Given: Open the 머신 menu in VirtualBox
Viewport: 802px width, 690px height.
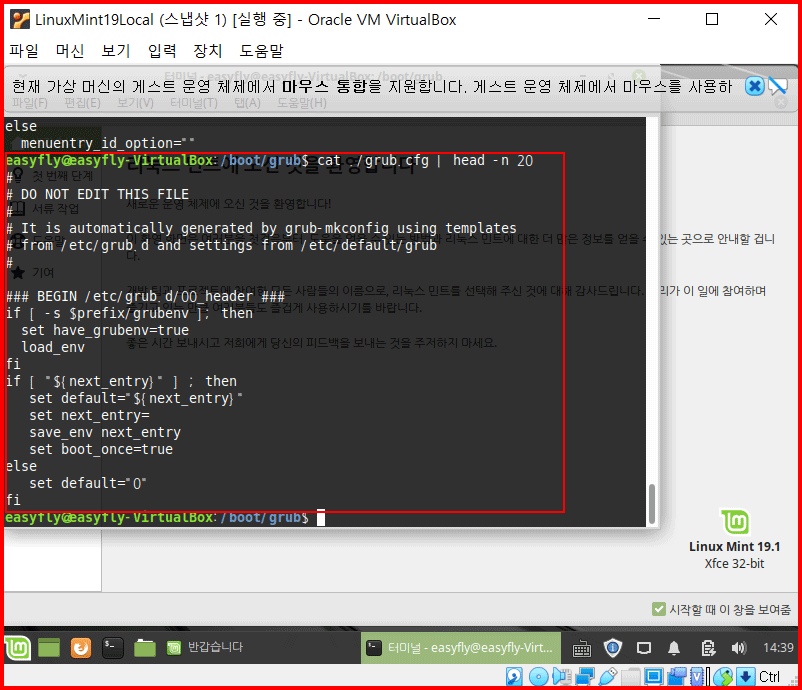Looking at the screenshot, I should tap(70, 51).
